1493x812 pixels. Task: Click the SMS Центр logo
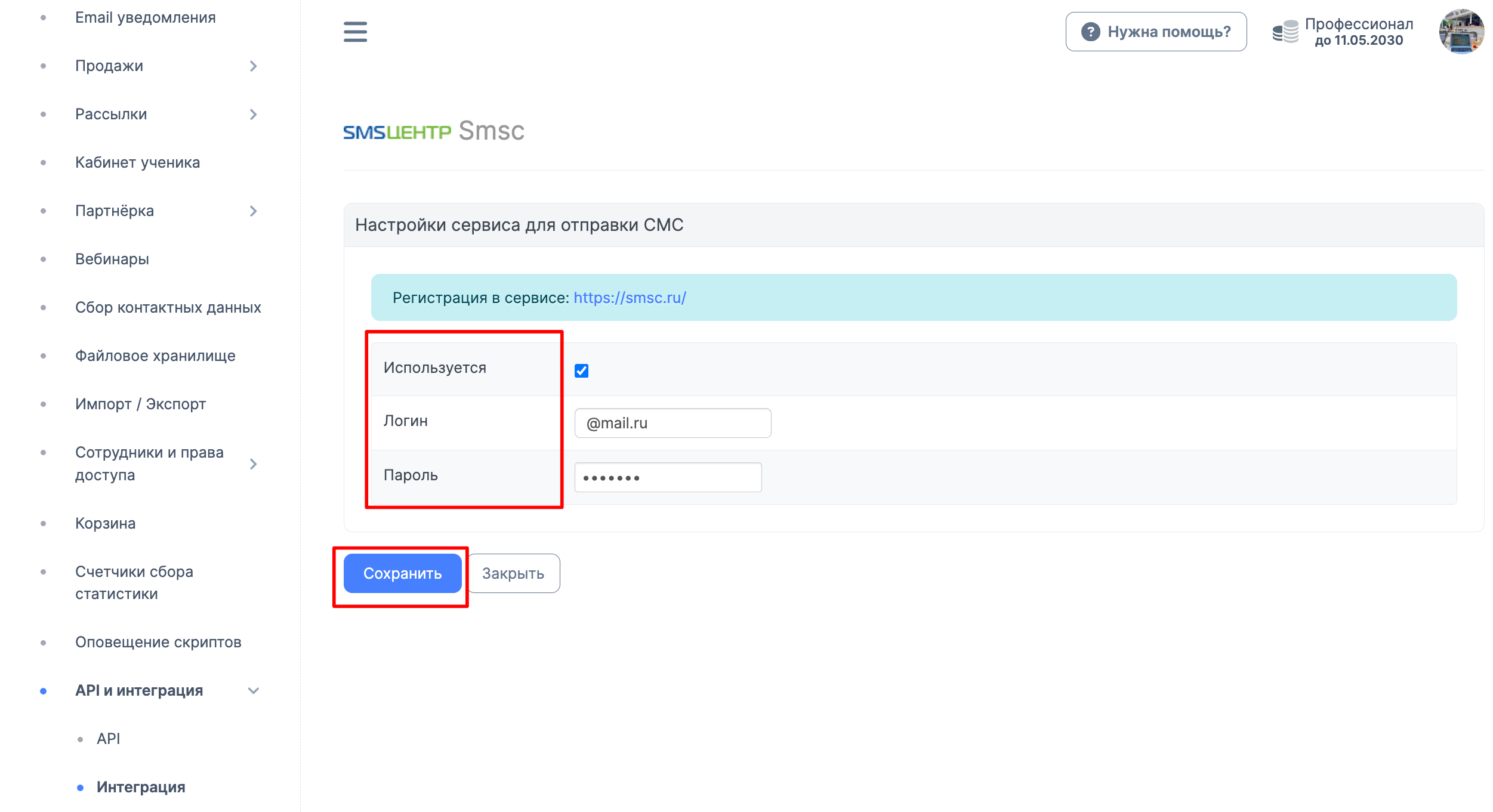click(x=397, y=132)
